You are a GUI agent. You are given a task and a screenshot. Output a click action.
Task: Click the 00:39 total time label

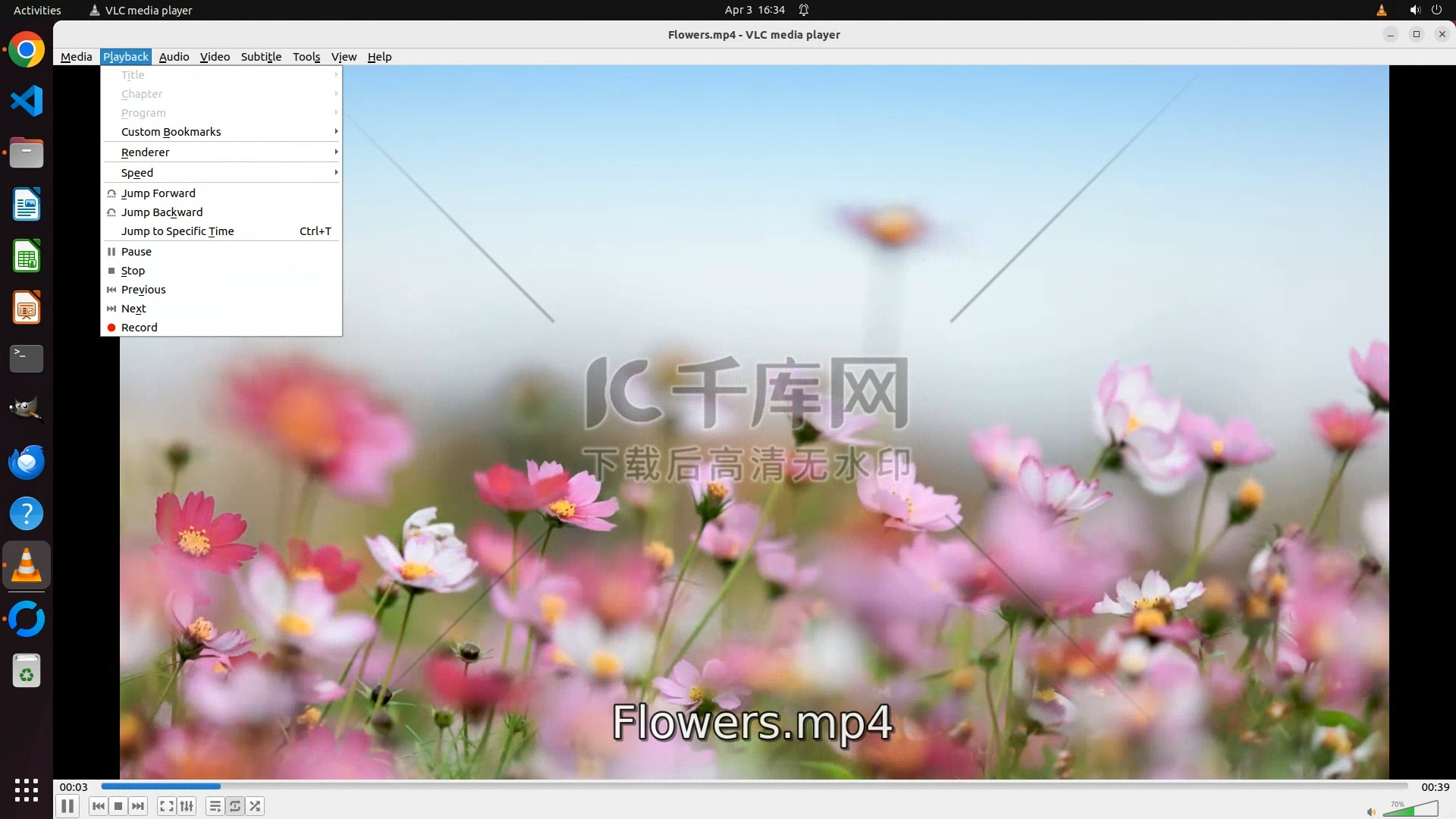click(x=1435, y=787)
